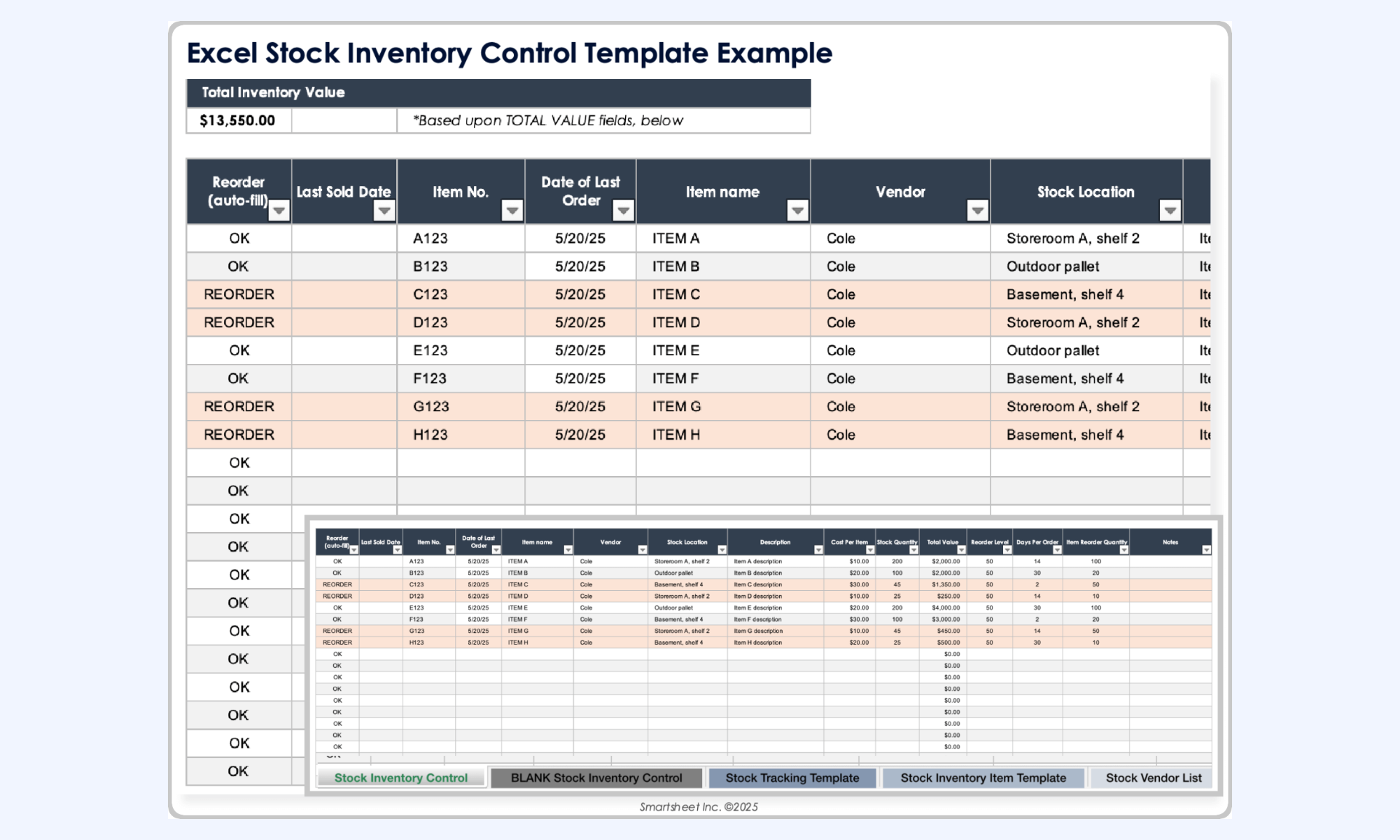Click the ITEM D name cell
The image size is (1400, 840).
point(723,322)
